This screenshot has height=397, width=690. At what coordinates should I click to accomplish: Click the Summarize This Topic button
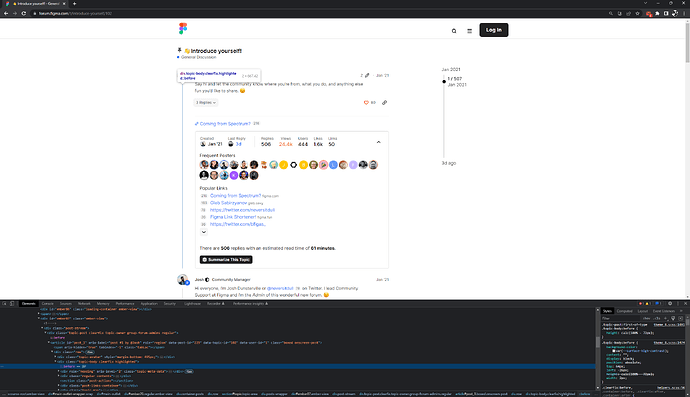tap(226, 260)
